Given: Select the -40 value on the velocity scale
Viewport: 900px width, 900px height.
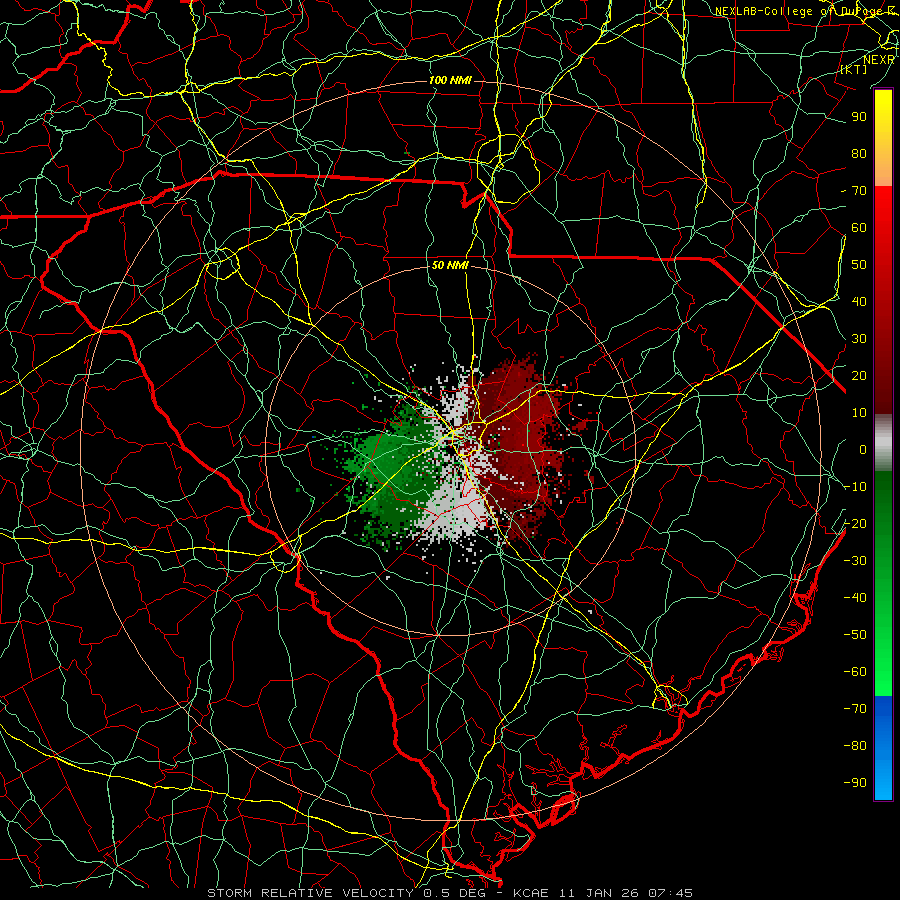Looking at the screenshot, I should coord(855,598).
